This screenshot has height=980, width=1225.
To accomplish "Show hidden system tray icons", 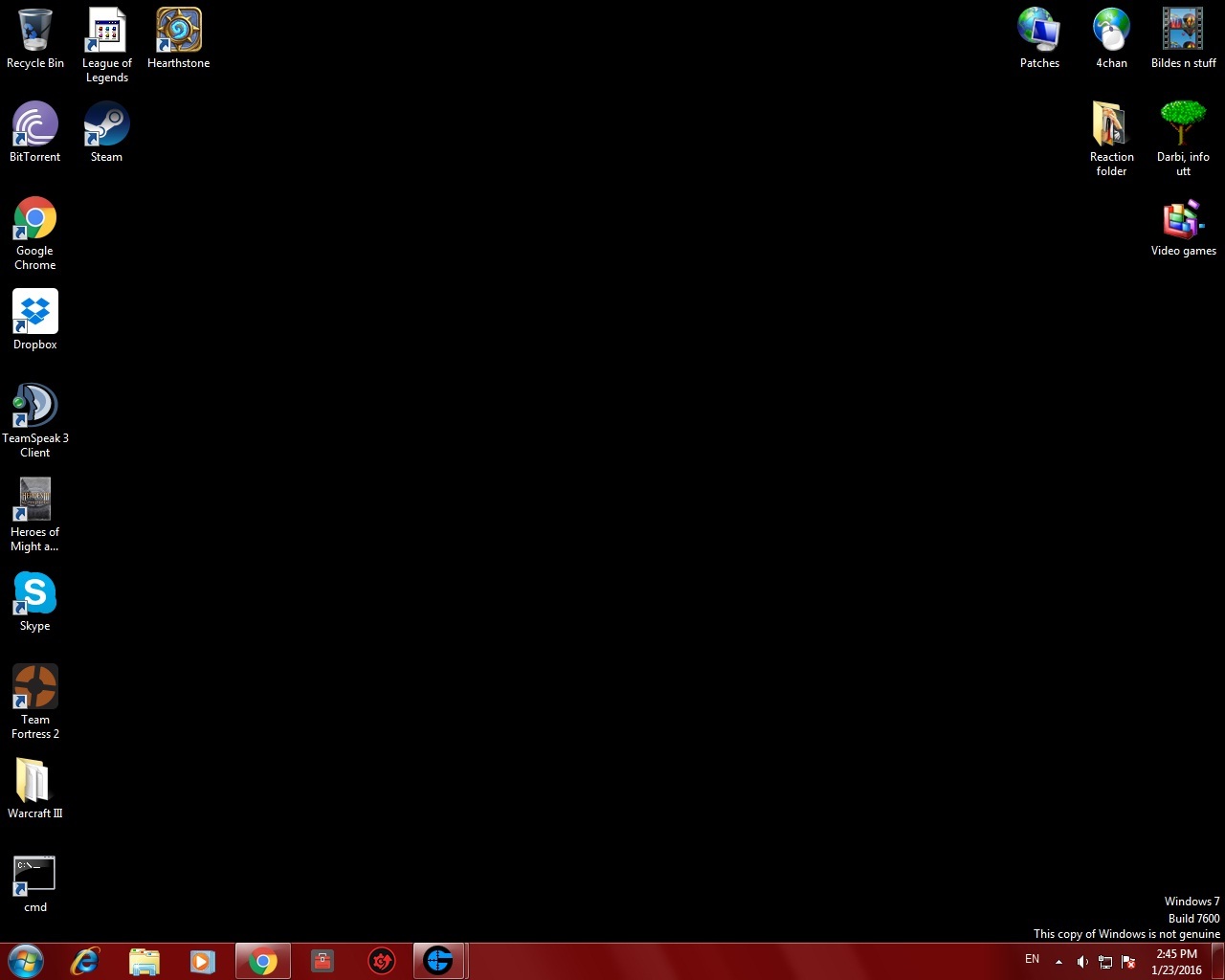I will 1058,962.
